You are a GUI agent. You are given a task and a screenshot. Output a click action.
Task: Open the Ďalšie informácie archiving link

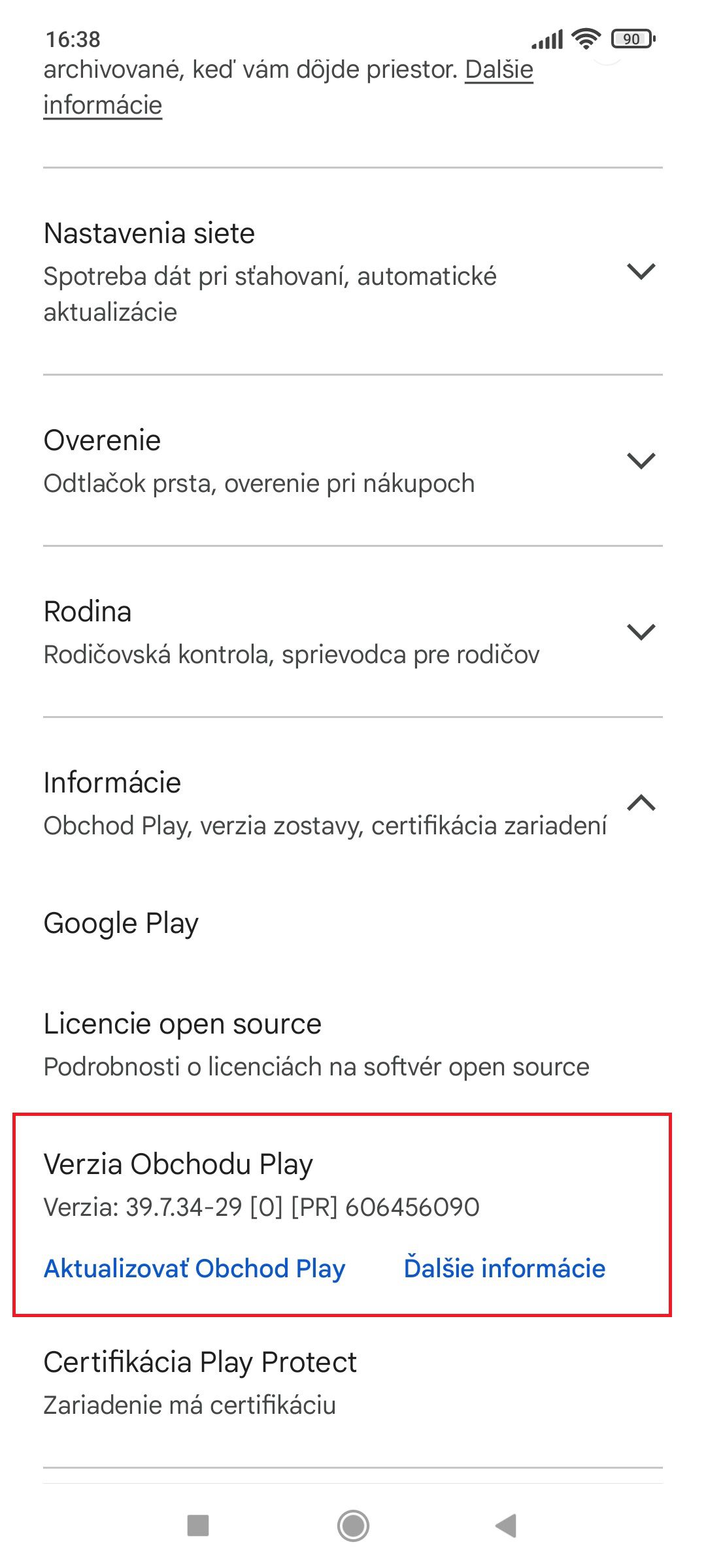(288, 87)
